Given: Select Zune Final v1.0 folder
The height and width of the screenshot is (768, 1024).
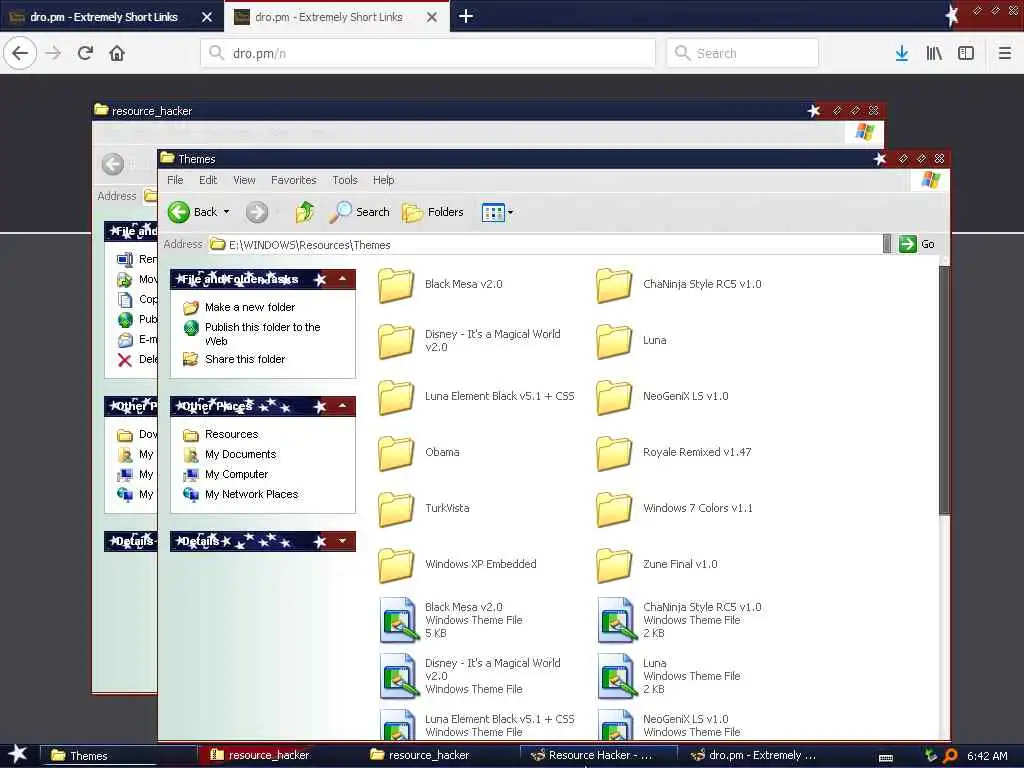Looking at the screenshot, I should pos(658,564).
